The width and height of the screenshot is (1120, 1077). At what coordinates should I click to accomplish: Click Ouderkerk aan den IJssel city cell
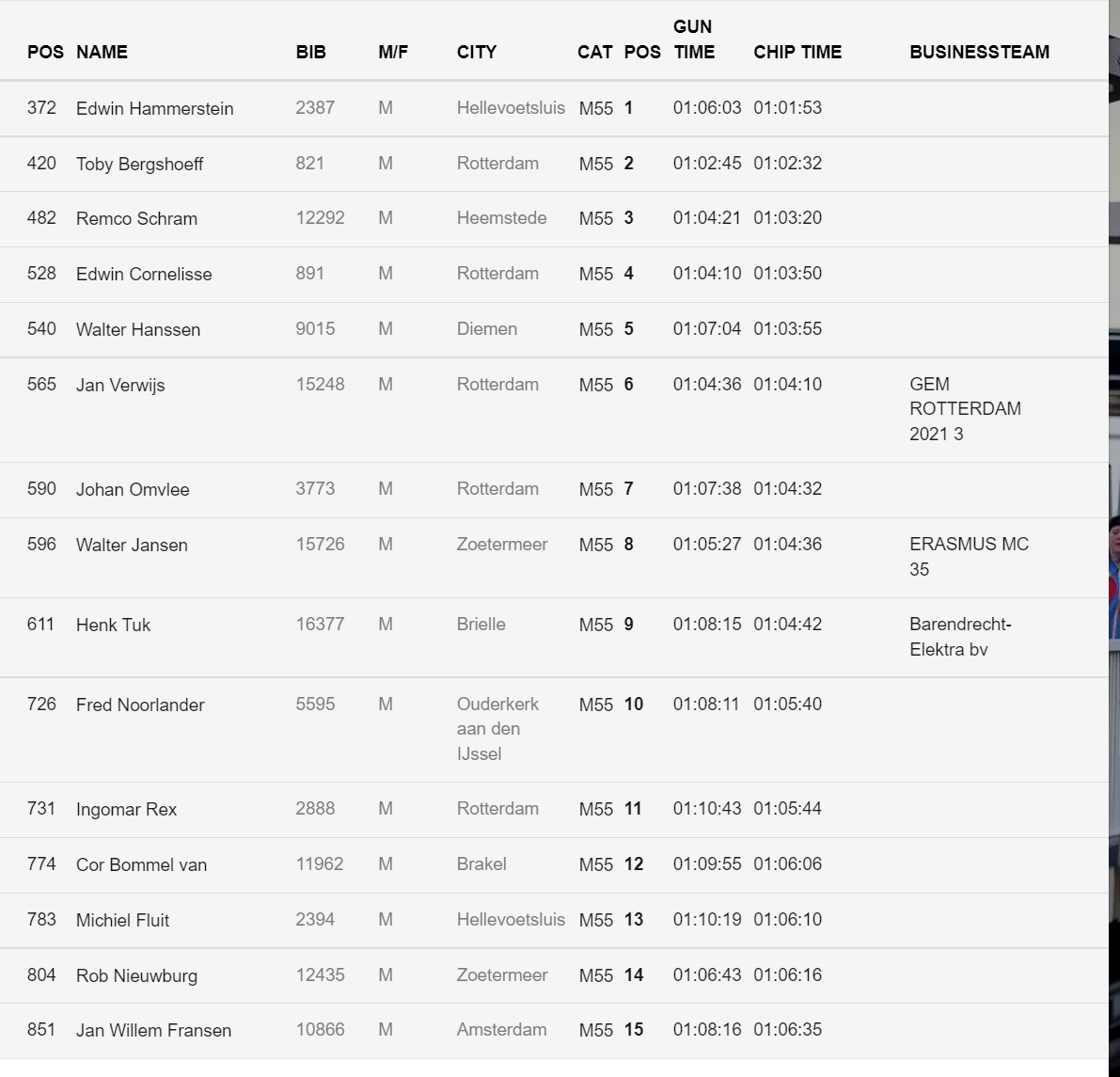point(497,729)
